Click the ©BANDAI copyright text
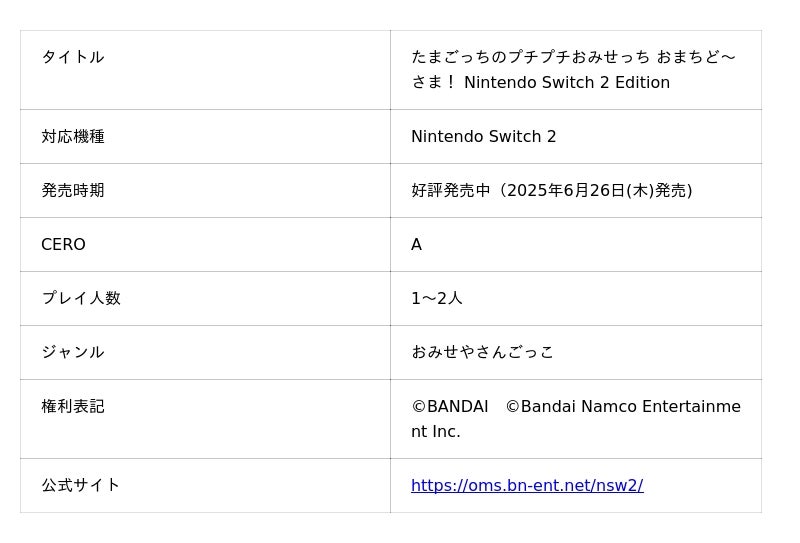 (x=450, y=407)
